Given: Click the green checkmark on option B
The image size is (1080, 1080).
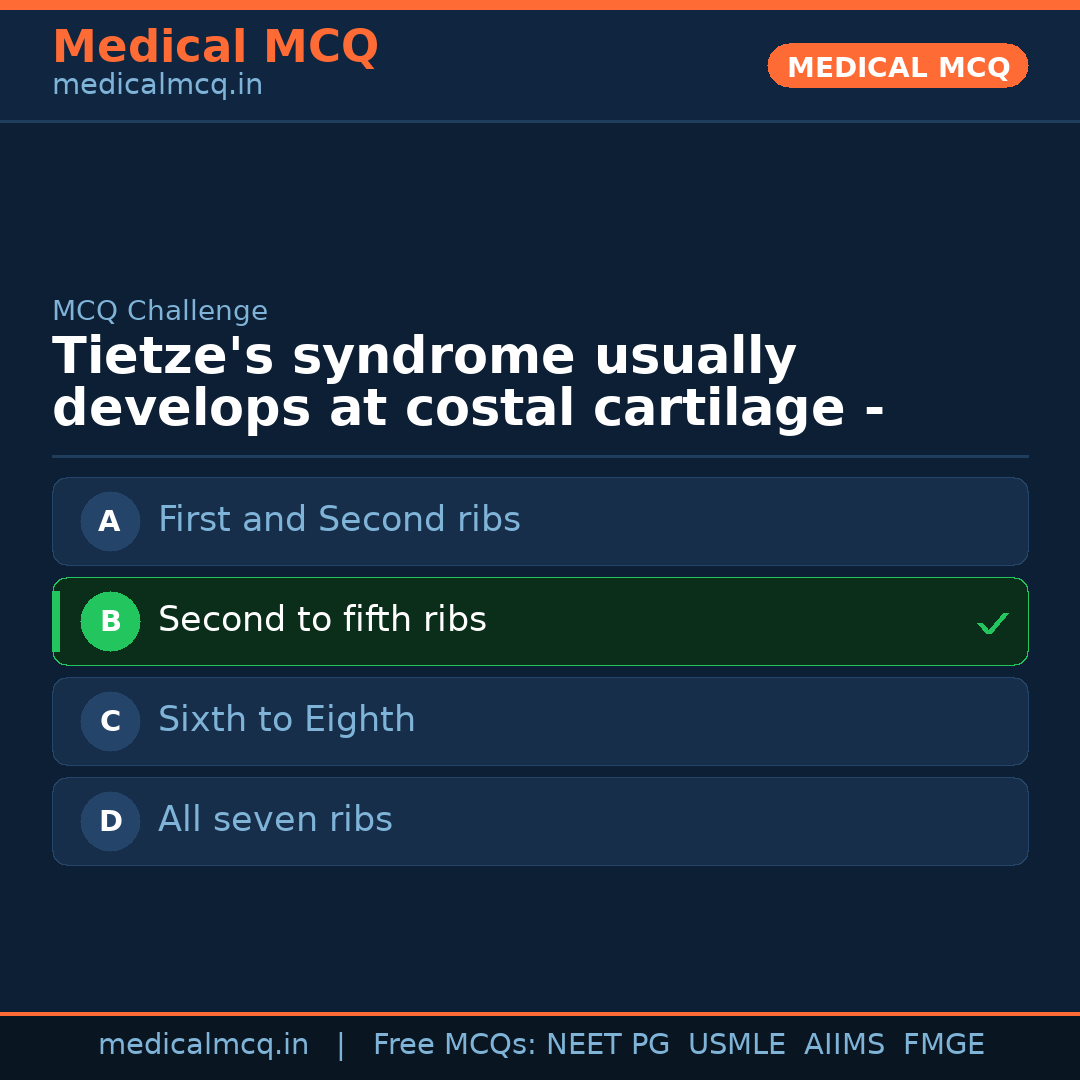Looking at the screenshot, I should tap(992, 624).
